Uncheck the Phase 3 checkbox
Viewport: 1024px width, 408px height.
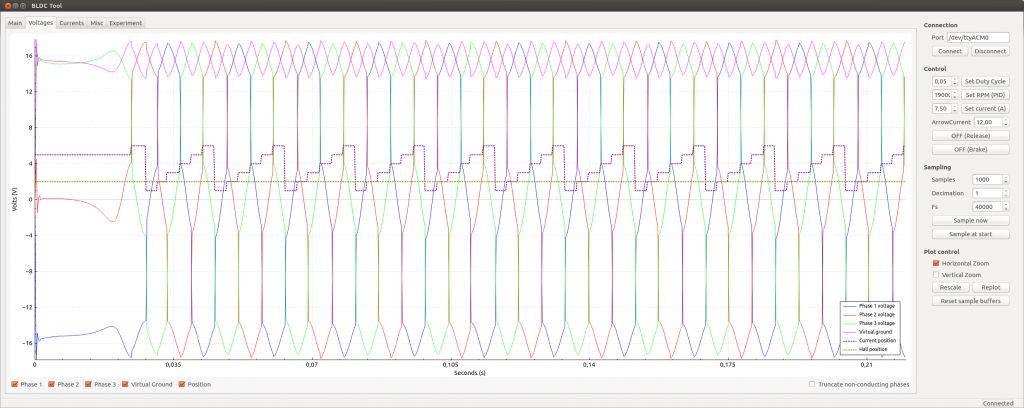point(88,384)
